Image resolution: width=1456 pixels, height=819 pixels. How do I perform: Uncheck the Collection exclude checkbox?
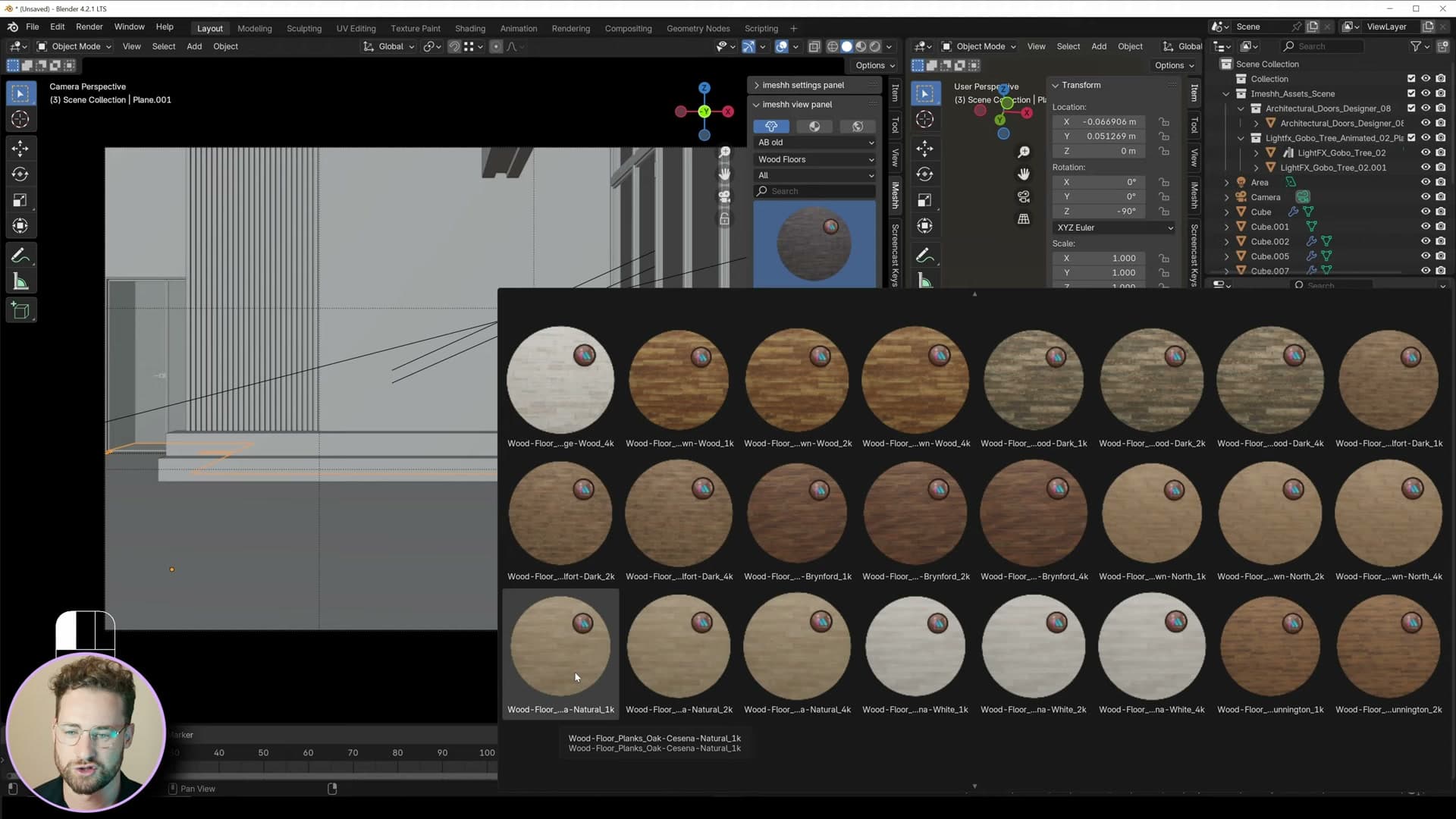click(1411, 79)
